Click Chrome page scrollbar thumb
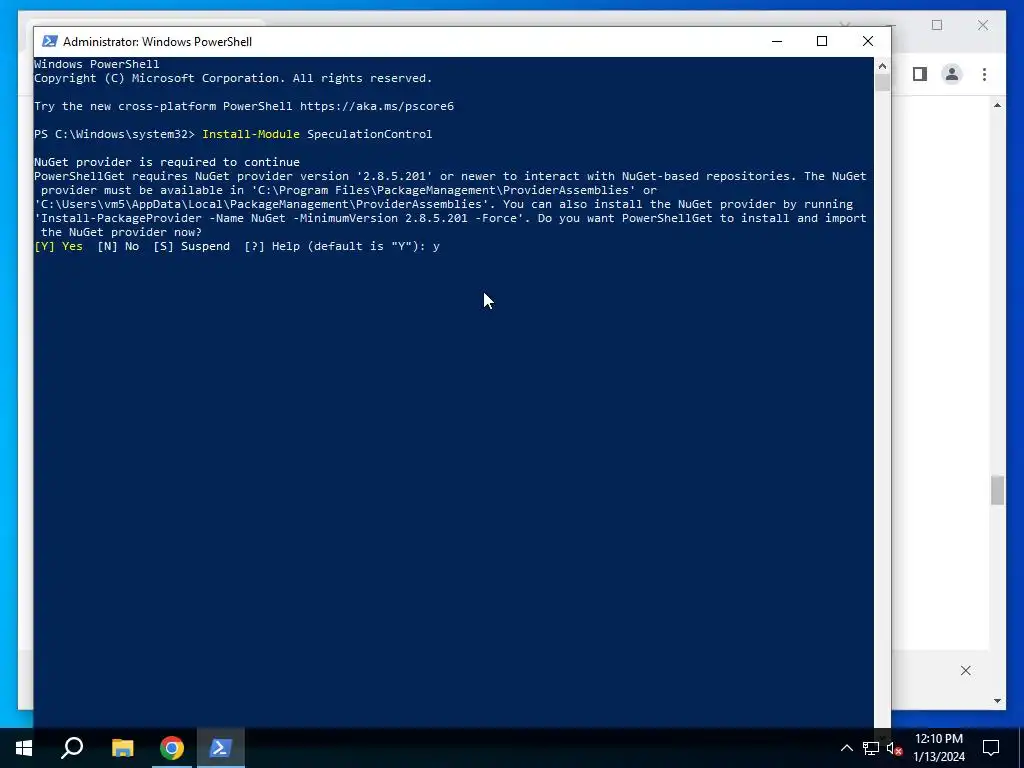This screenshot has height=768, width=1024. (x=997, y=490)
